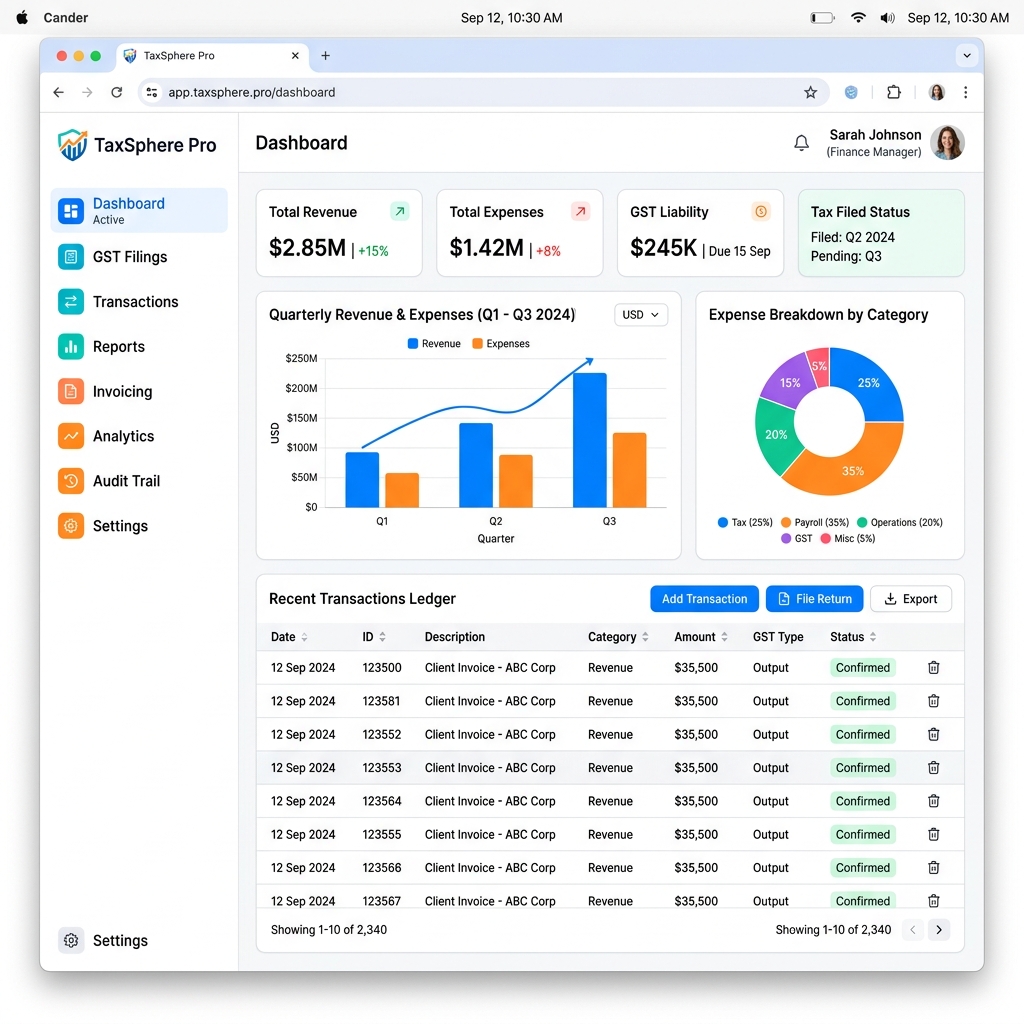Click the Total Revenue trend arrow icon
This screenshot has height=1024, width=1024.
(400, 211)
